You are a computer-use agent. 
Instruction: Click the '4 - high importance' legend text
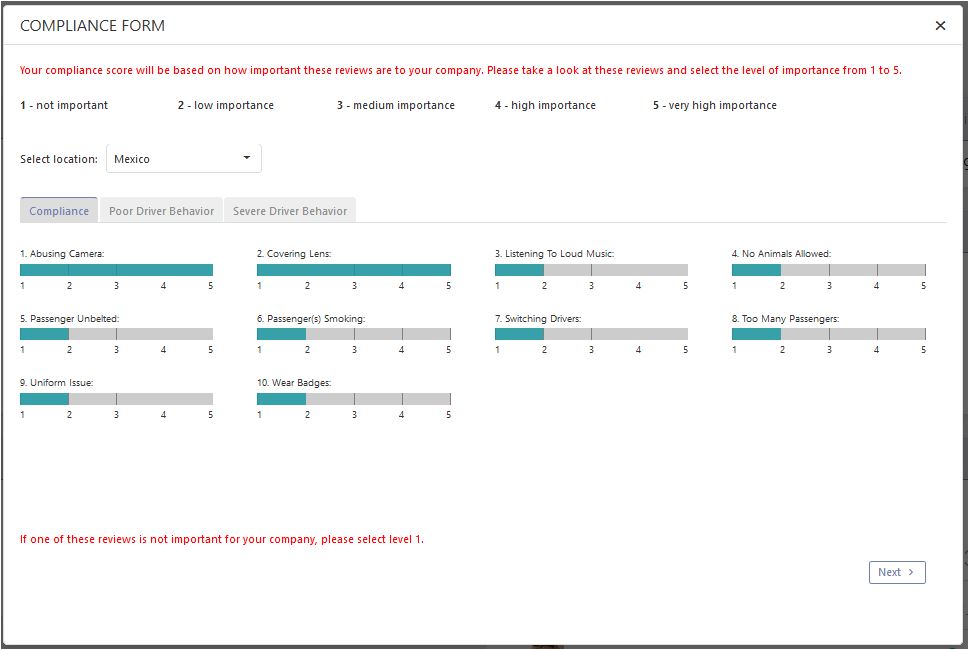(545, 105)
